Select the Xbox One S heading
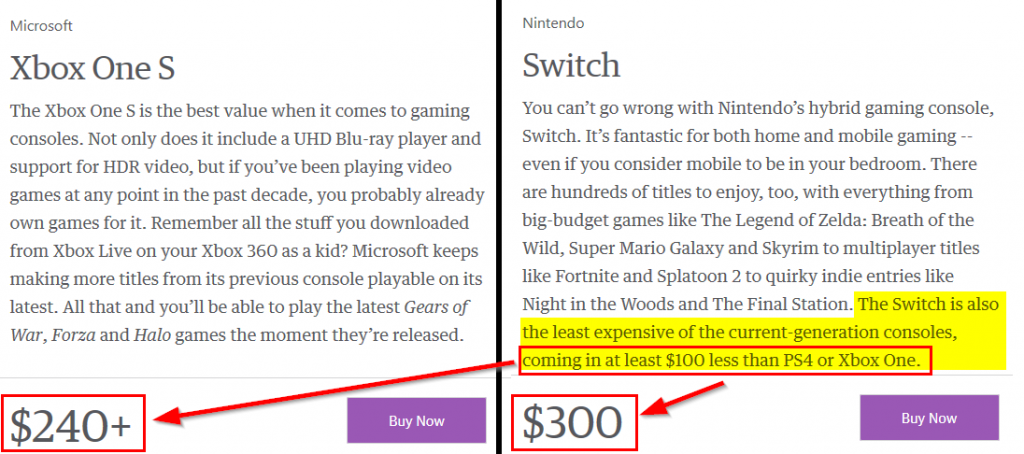The height and width of the screenshot is (454, 1024). point(92,68)
